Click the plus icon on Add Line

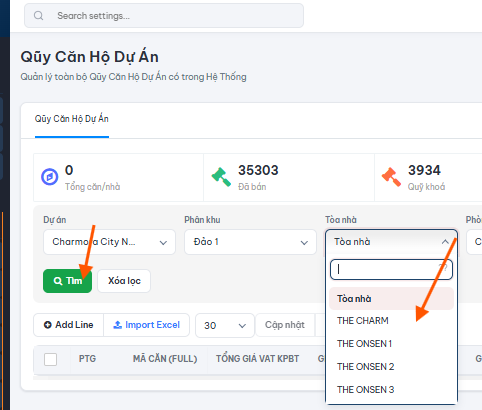[x=48, y=325]
